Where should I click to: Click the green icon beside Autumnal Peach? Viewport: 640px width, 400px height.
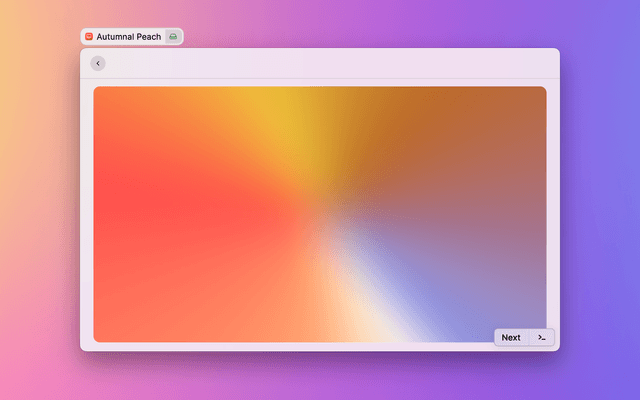tap(173, 36)
